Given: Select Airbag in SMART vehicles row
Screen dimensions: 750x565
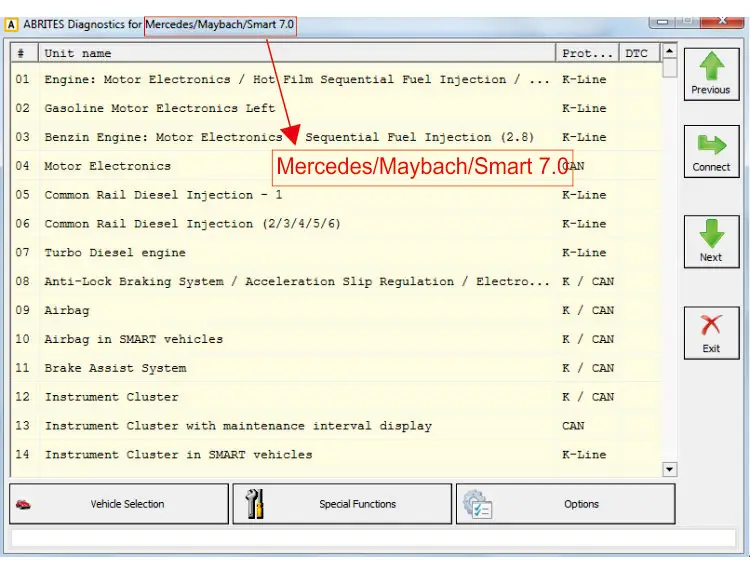Looking at the screenshot, I should (336, 339).
